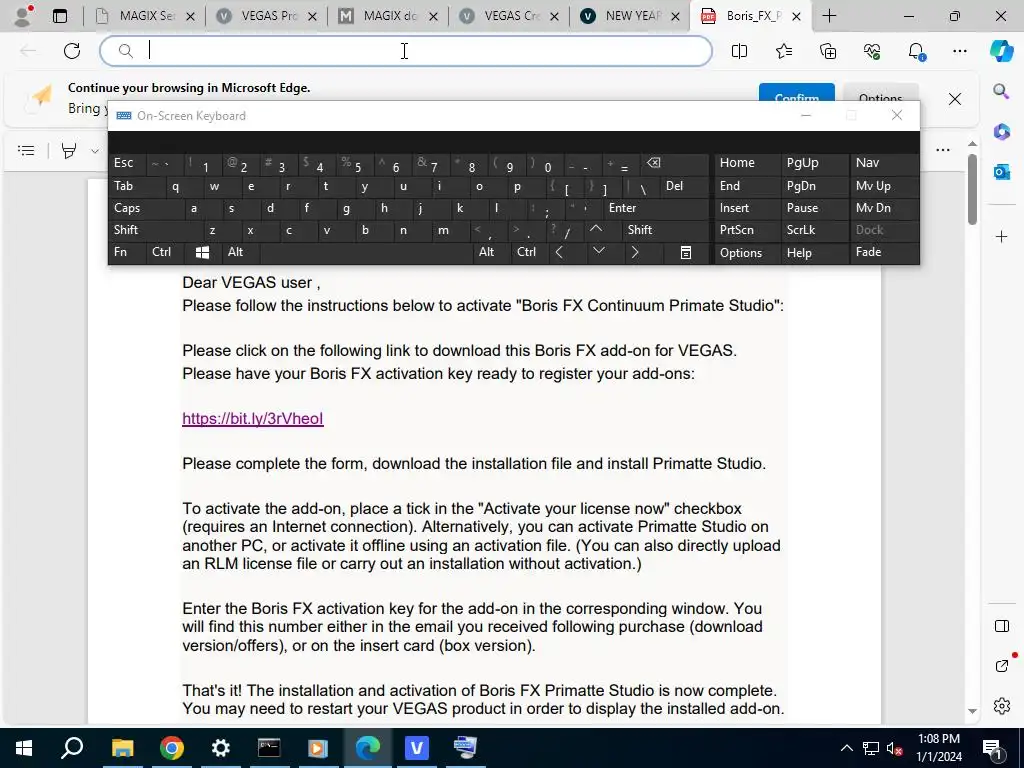The height and width of the screenshot is (768, 1024).
Task: Toggle left Ctrl key on On-Screen Keyboard
Action: click(x=166, y=252)
